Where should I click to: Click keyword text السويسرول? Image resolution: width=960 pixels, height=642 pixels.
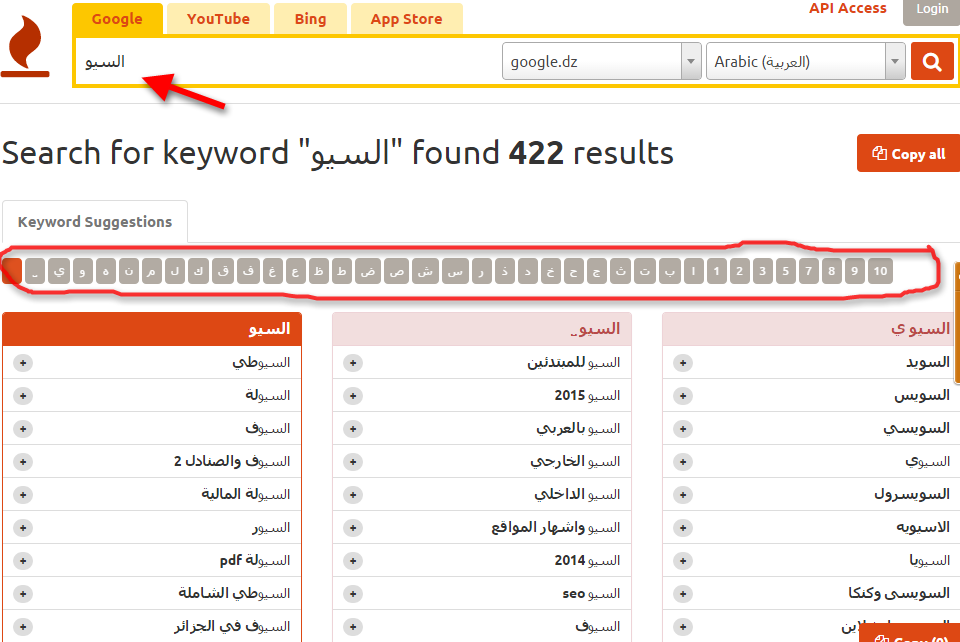(x=912, y=494)
